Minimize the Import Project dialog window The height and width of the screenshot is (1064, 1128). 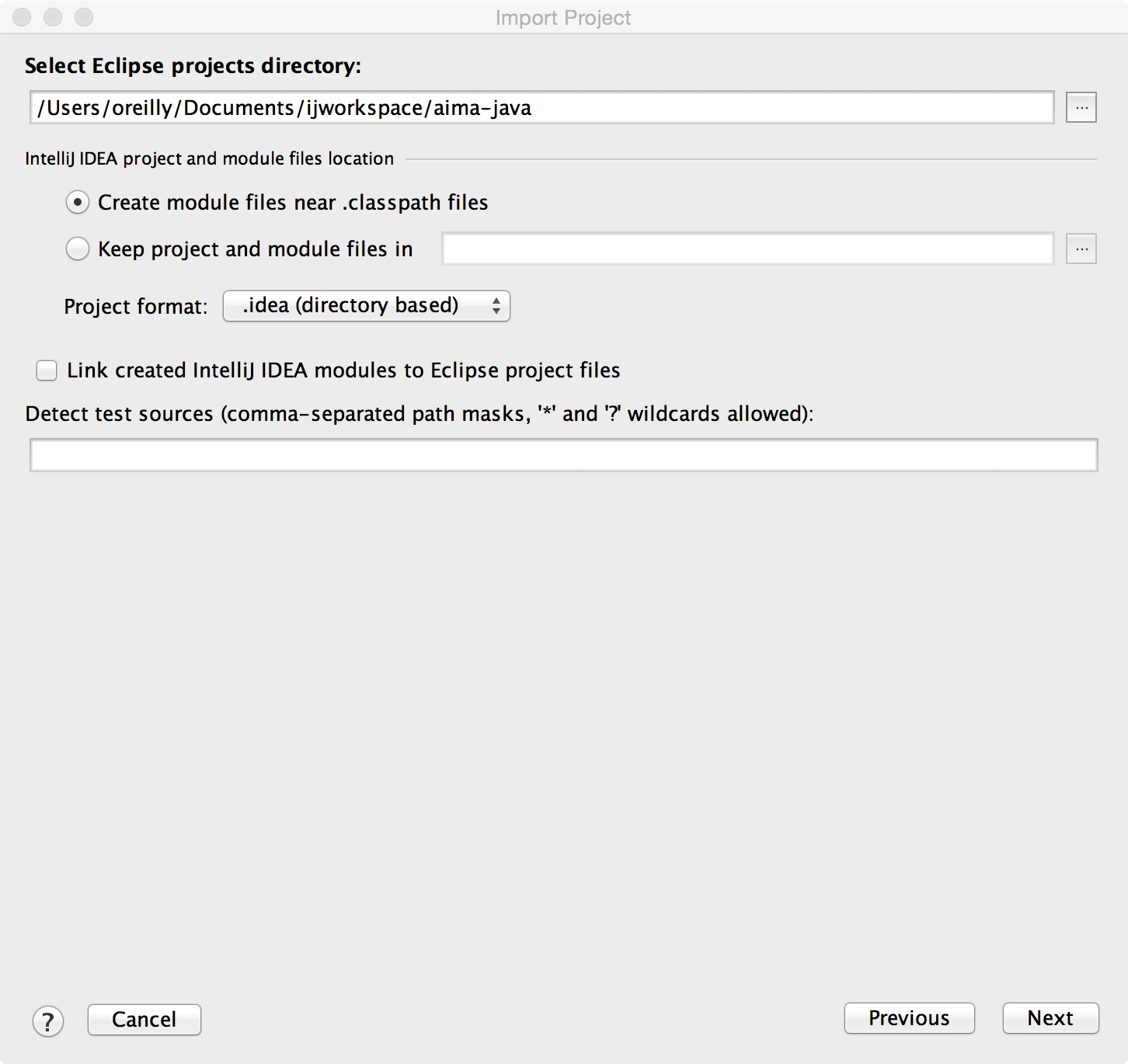(x=53, y=17)
